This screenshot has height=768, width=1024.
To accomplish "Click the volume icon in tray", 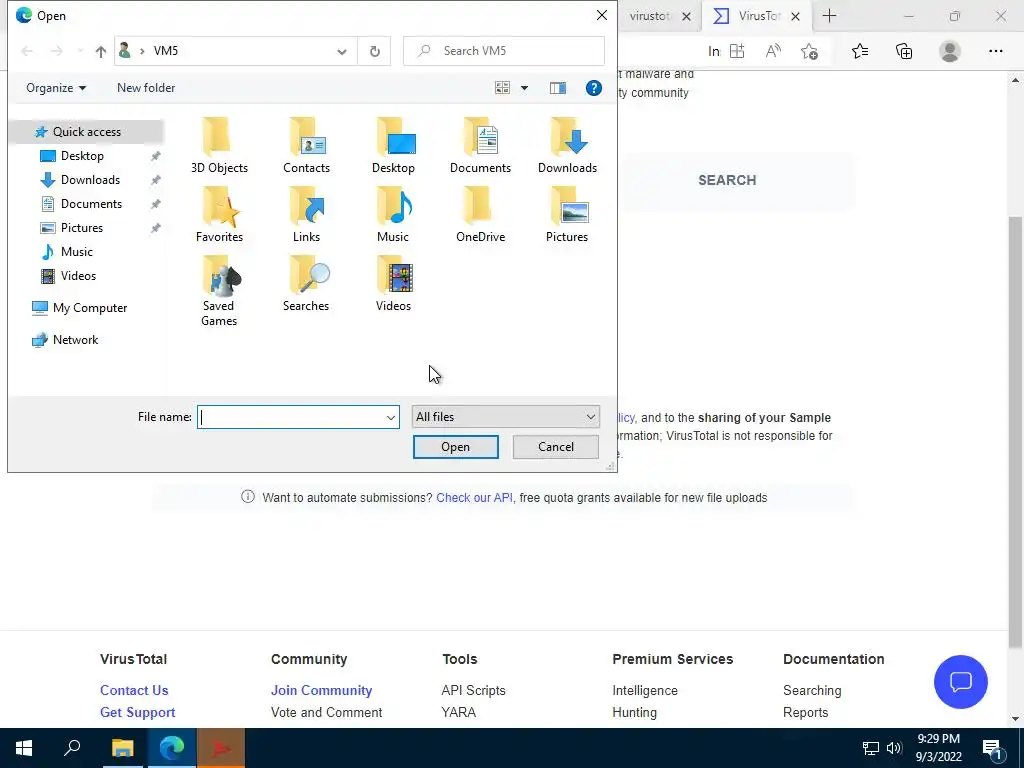I will (894, 748).
